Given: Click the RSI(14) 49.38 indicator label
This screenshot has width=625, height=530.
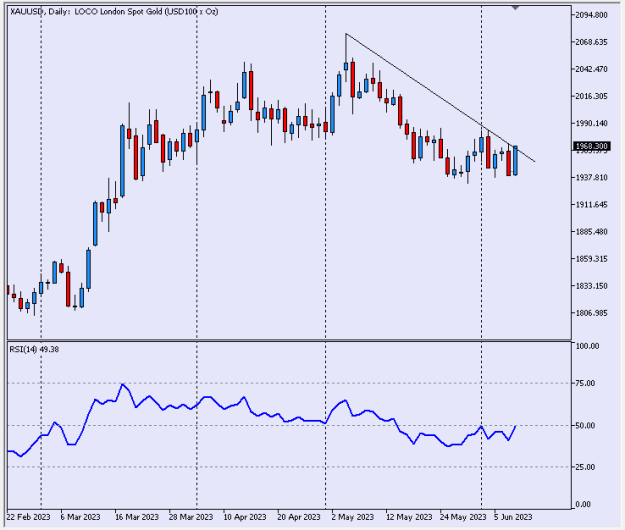Looking at the screenshot, I should tap(34, 349).
